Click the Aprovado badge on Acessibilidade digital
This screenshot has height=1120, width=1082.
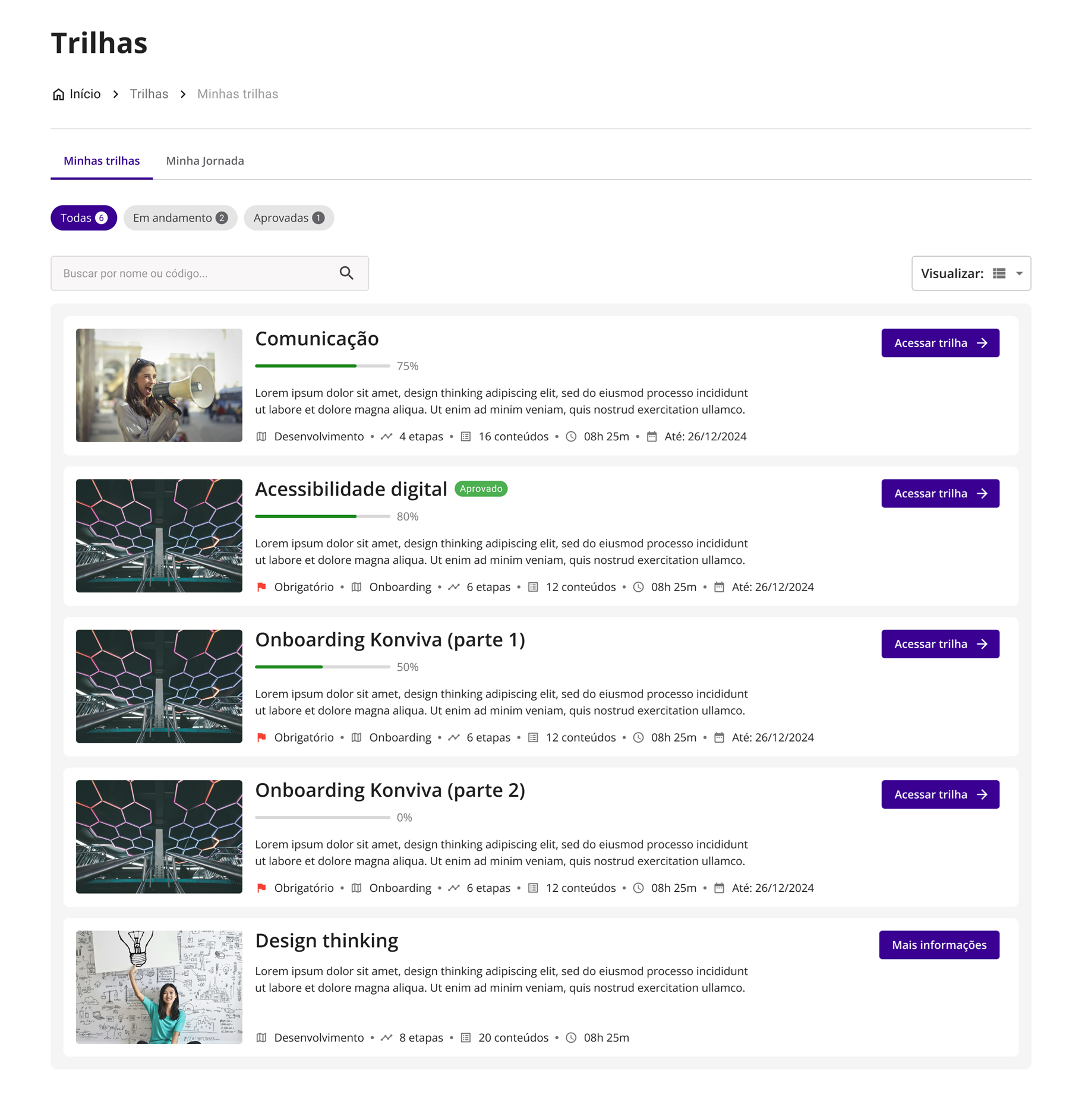(x=481, y=488)
